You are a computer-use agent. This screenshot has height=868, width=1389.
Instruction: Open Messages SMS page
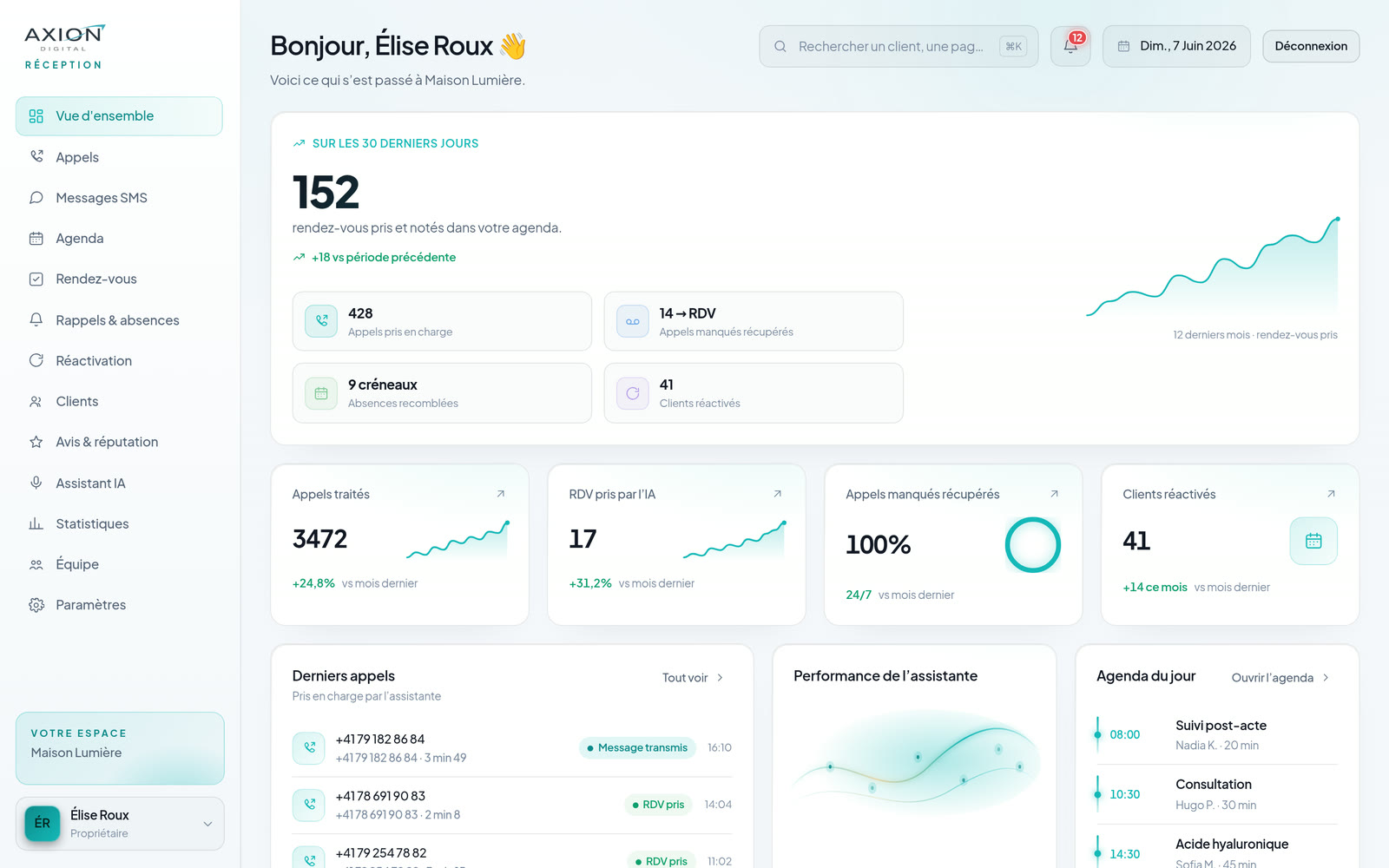tap(119, 198)
